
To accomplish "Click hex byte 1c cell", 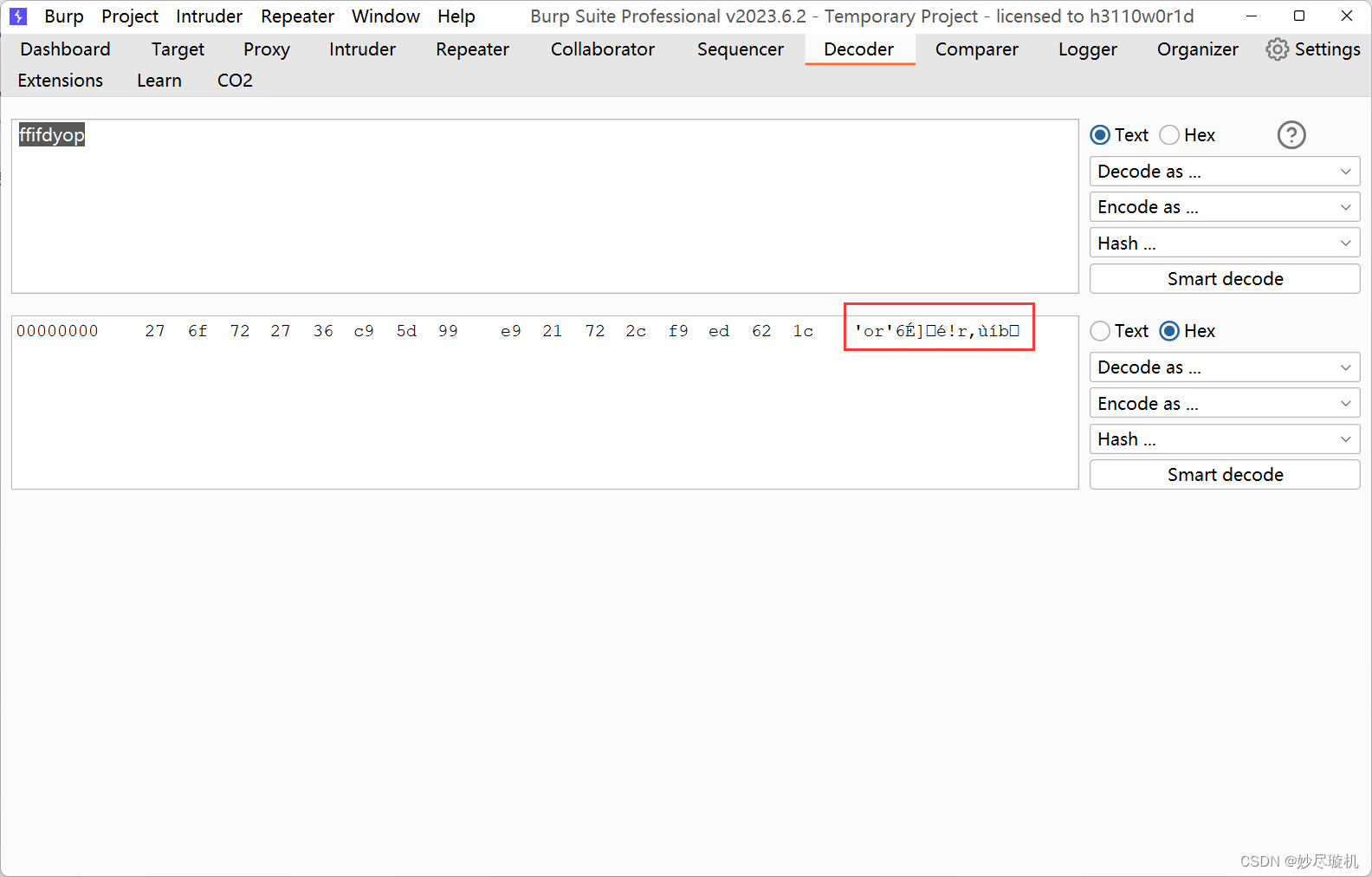I will [x=803, y=331].
